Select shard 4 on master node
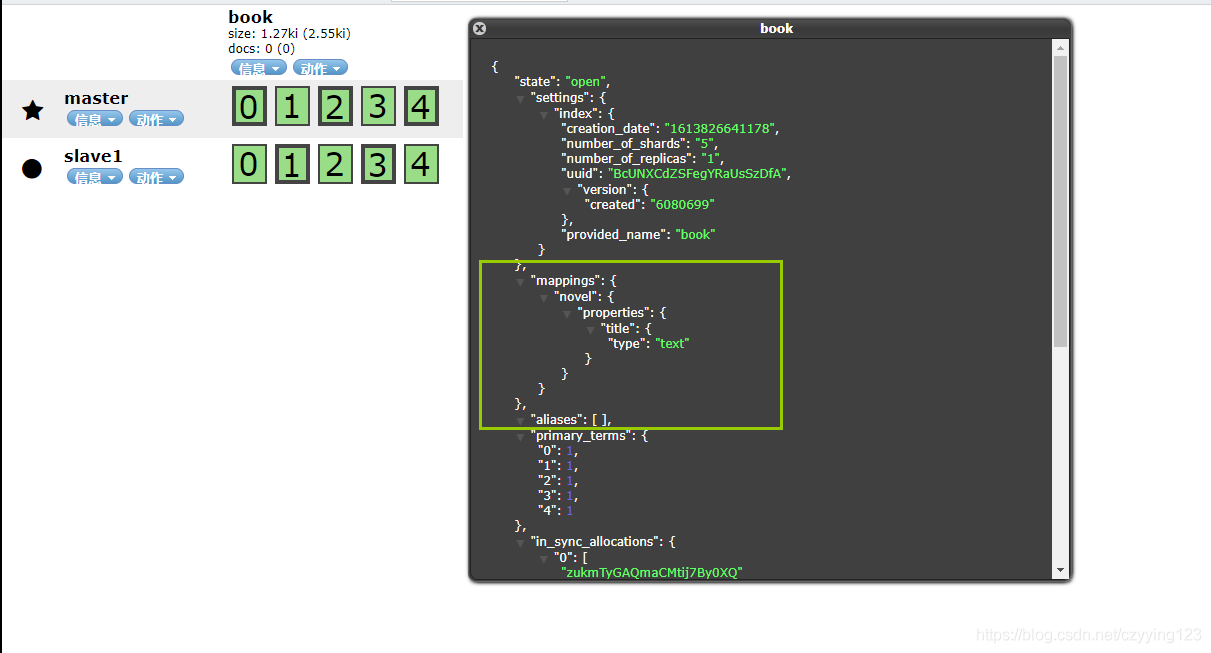The image size is (1211, 653). point(422,106)
